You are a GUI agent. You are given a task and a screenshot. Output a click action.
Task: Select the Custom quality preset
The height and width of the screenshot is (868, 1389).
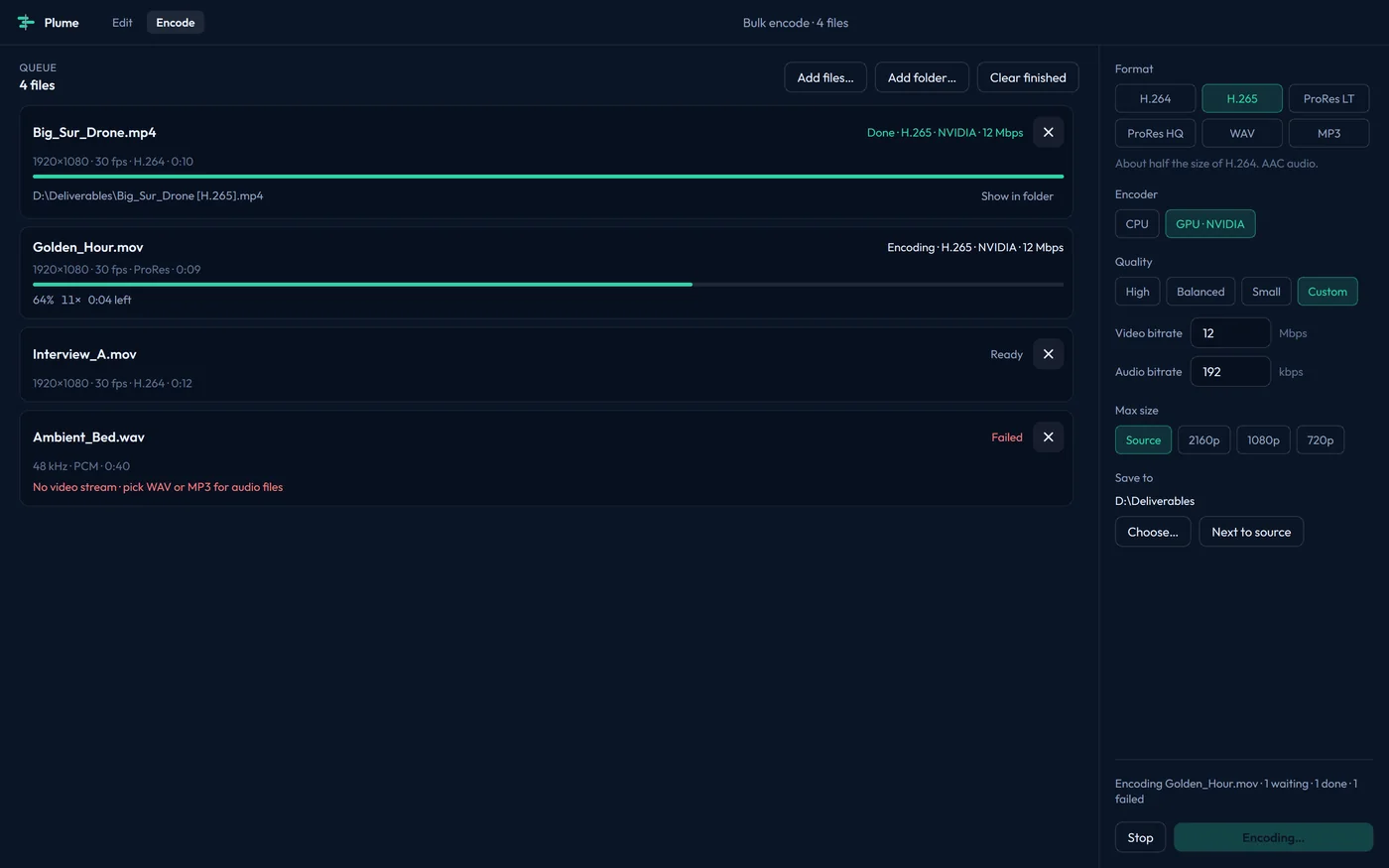1327,292
